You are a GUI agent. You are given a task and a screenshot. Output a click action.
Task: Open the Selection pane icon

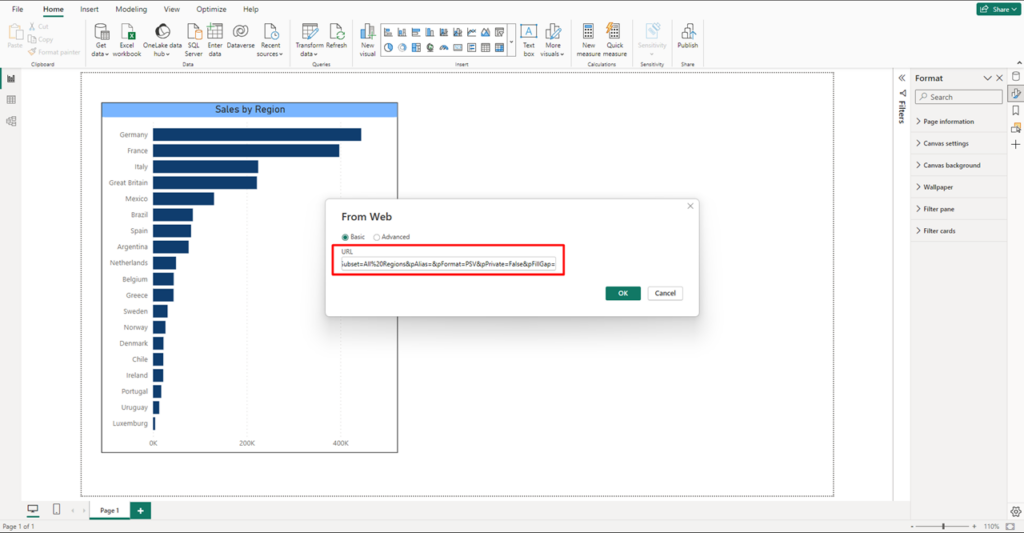[x=1016, y=127]
